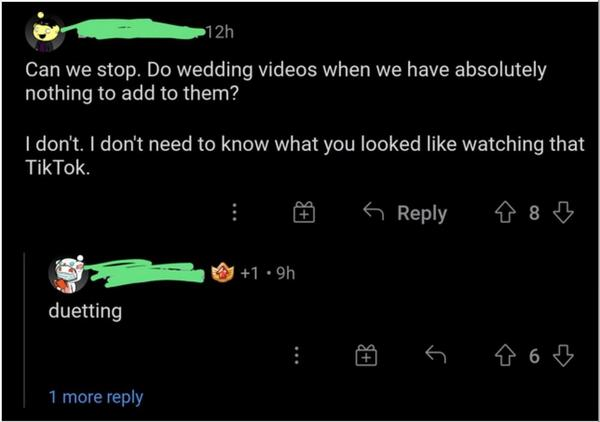Screen dimensions: 600x422
Task: Upvote the "duetting" reply
Action: [x=505, y=356]
